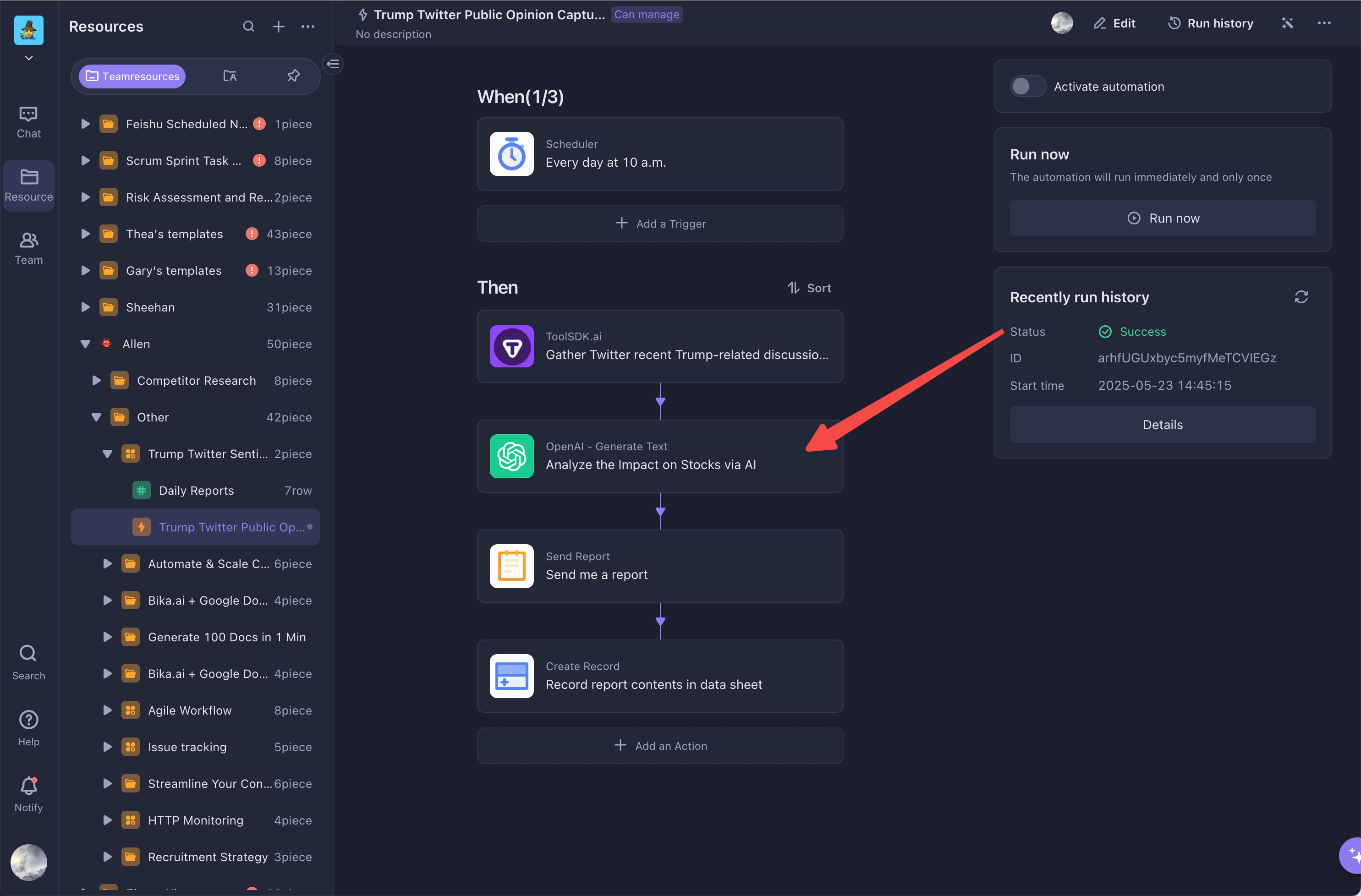The image size is (1361, 896).
Task: Open Gather Twitter recent Trump-related discussion action
Action: pos(660,346)
